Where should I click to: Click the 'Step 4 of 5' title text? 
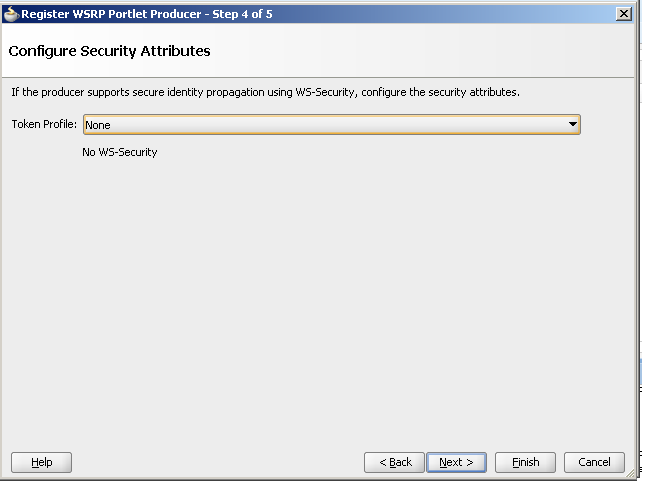pos(242,14)
